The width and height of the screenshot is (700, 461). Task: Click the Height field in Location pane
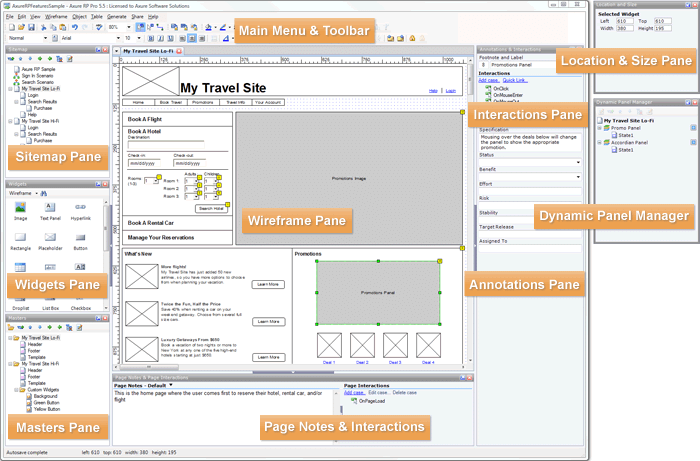click(662, 28)
